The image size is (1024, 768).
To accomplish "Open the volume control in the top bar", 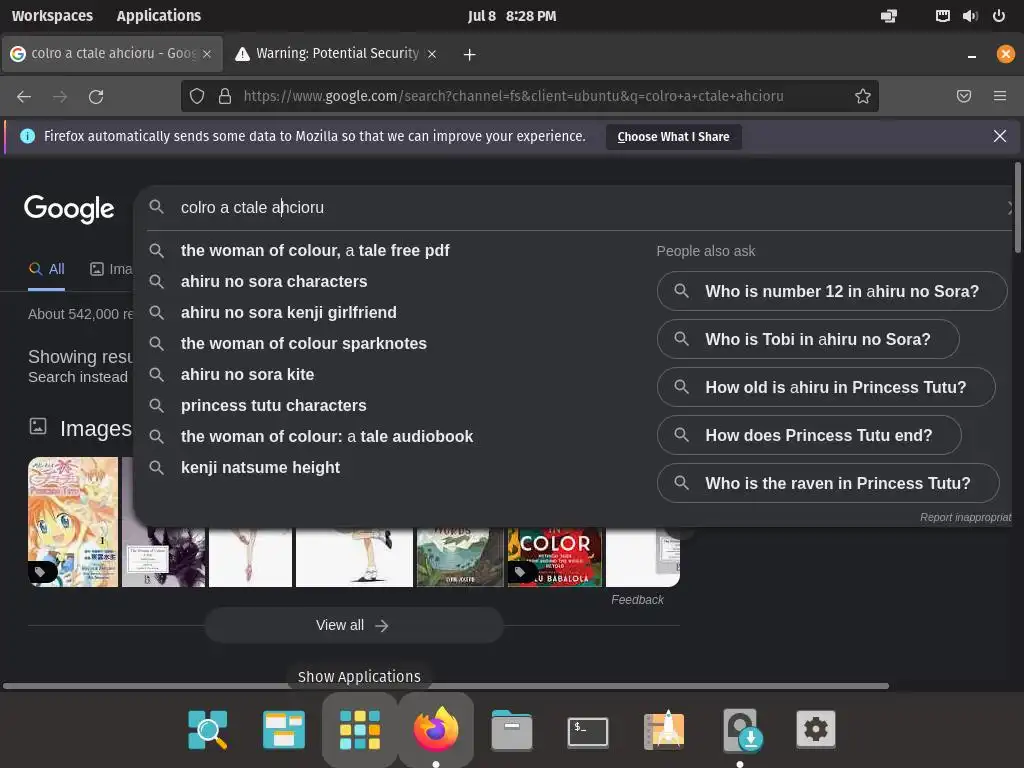I will tap(970, 16).
